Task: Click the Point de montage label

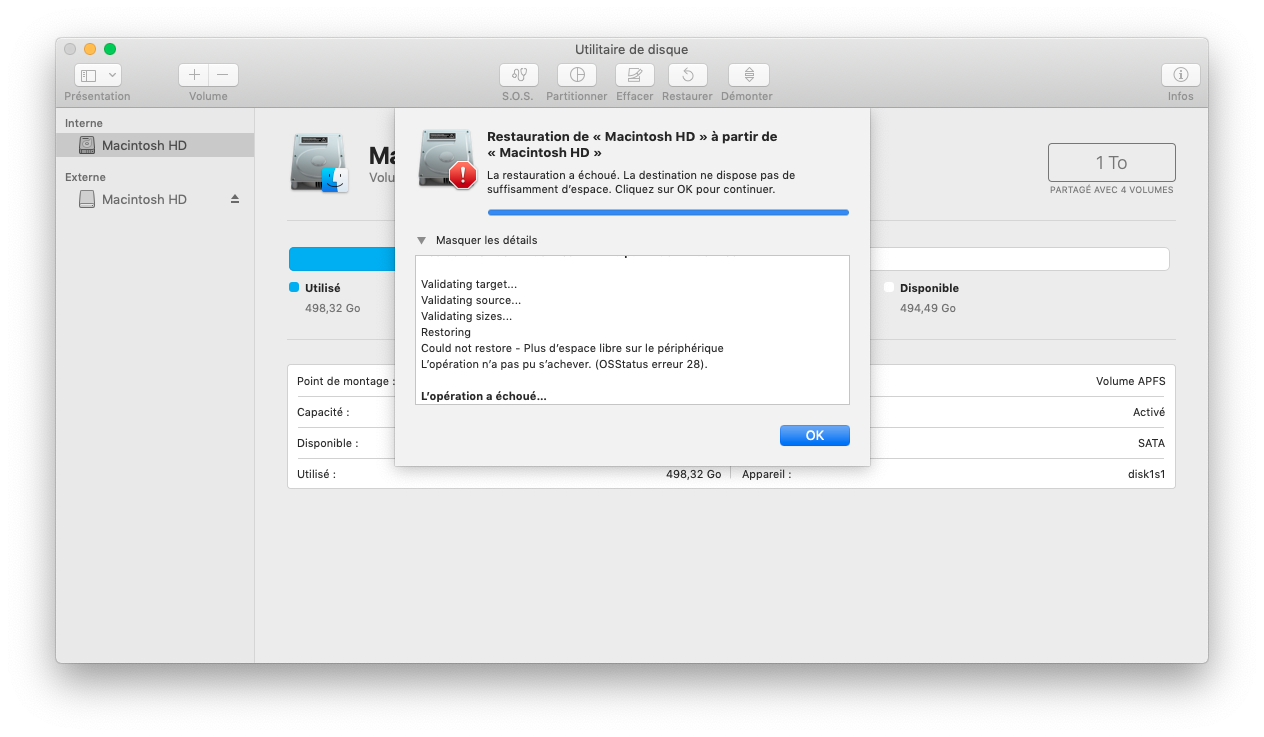Action: coord(345,381)
